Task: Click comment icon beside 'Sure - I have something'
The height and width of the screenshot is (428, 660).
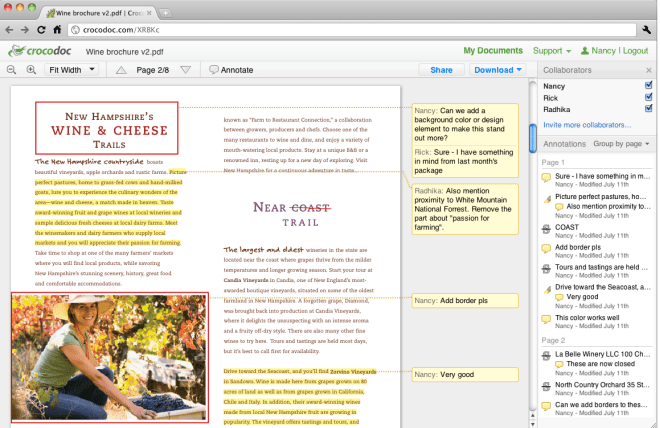Action: point(546,177)
